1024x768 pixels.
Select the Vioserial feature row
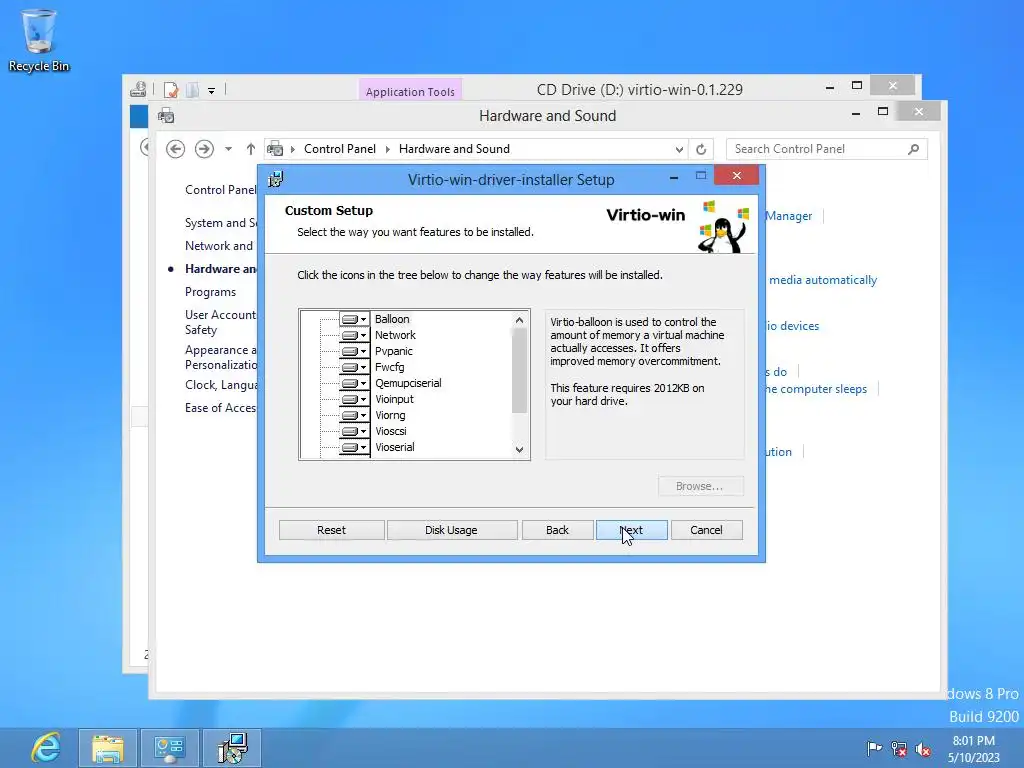pos(394,447)
